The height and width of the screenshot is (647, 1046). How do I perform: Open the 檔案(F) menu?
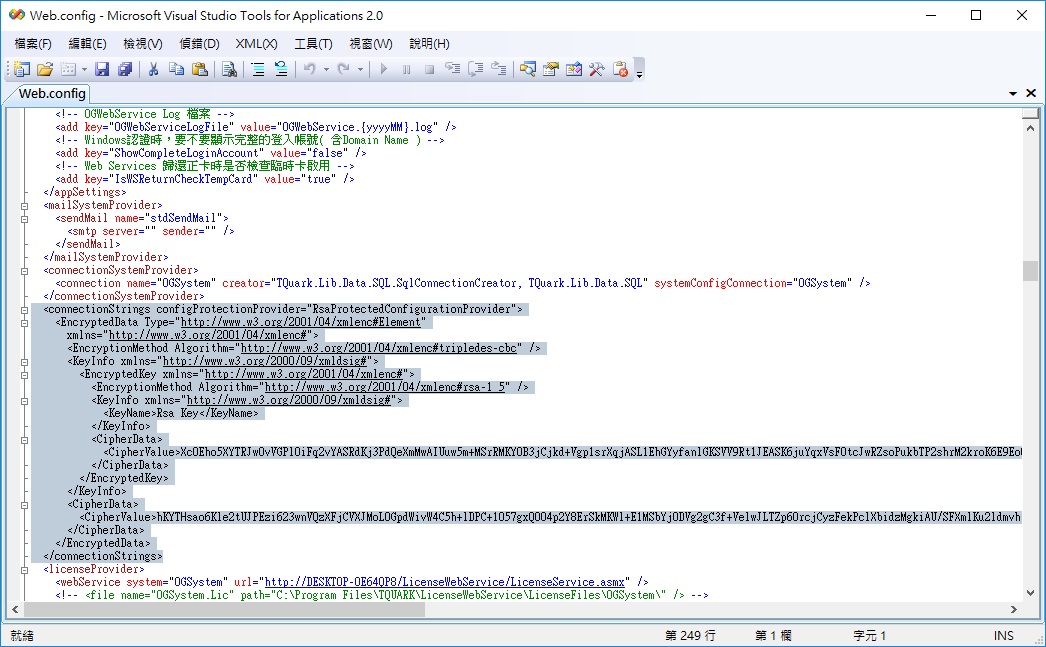33,43
